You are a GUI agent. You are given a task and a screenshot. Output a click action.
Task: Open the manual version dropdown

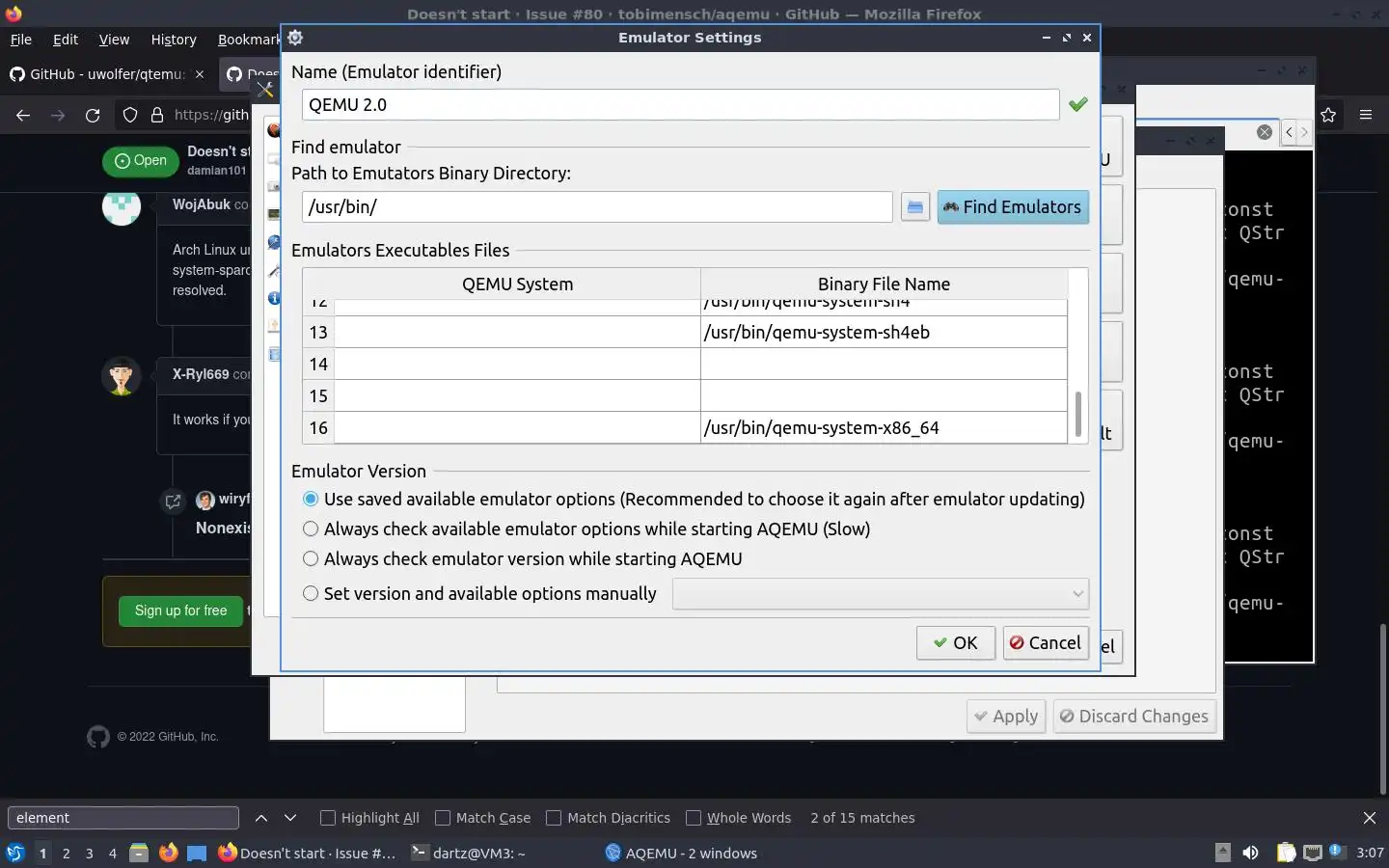click(x=881, y=593)
